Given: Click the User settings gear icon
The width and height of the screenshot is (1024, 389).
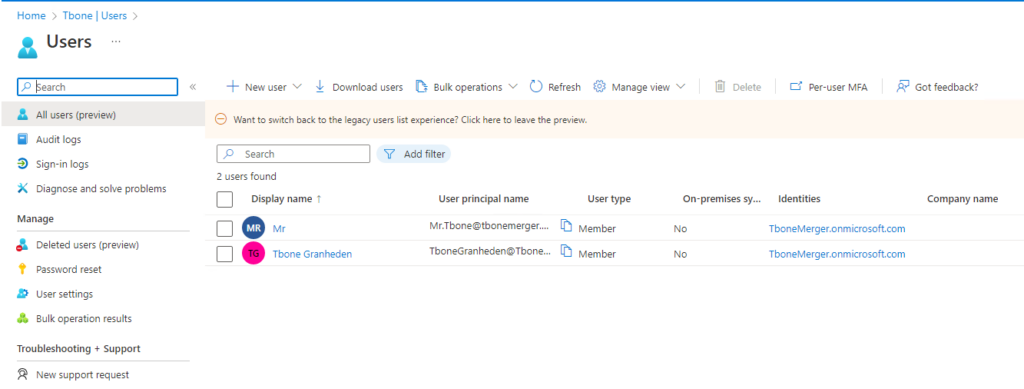Looking at the screenshot, I should pyautogui.click(x=23, y=294).
